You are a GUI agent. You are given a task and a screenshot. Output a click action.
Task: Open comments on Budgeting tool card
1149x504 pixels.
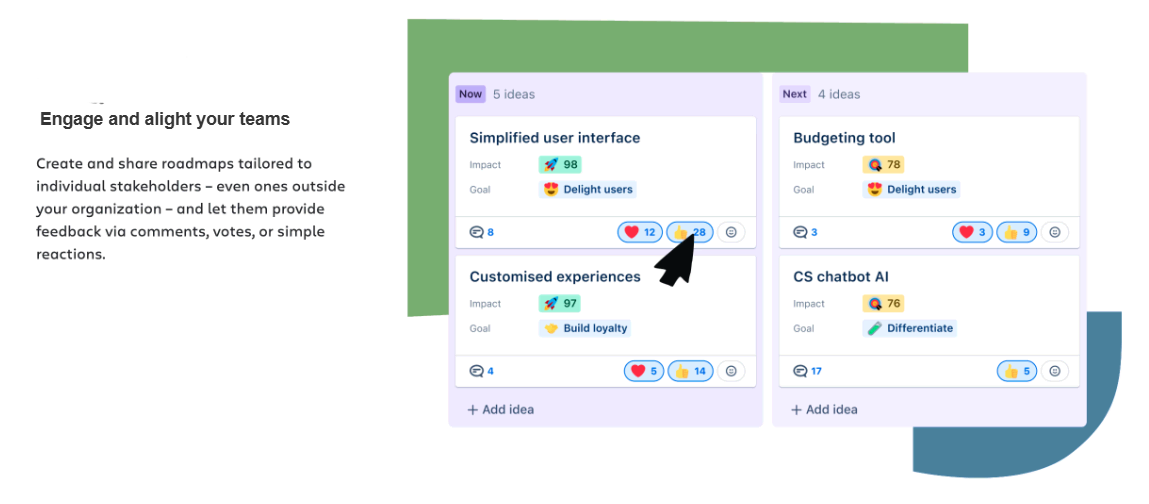click(806, 232)
